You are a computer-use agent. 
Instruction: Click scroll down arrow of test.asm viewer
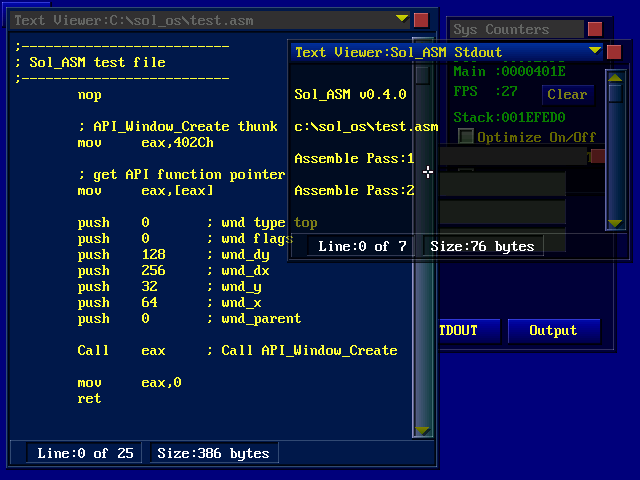click(422, 431)
